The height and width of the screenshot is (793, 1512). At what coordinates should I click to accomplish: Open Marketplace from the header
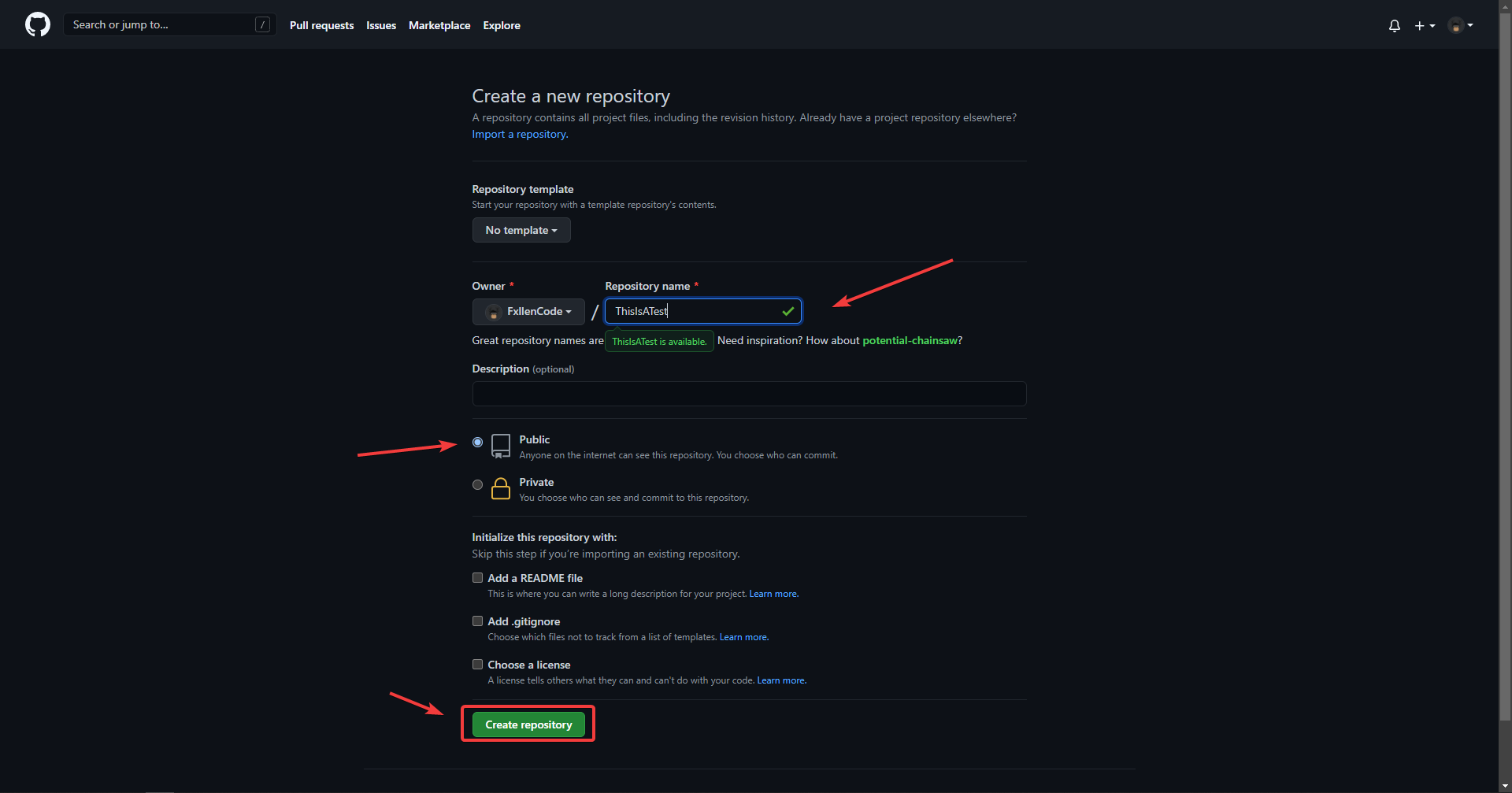coord(439,25)
